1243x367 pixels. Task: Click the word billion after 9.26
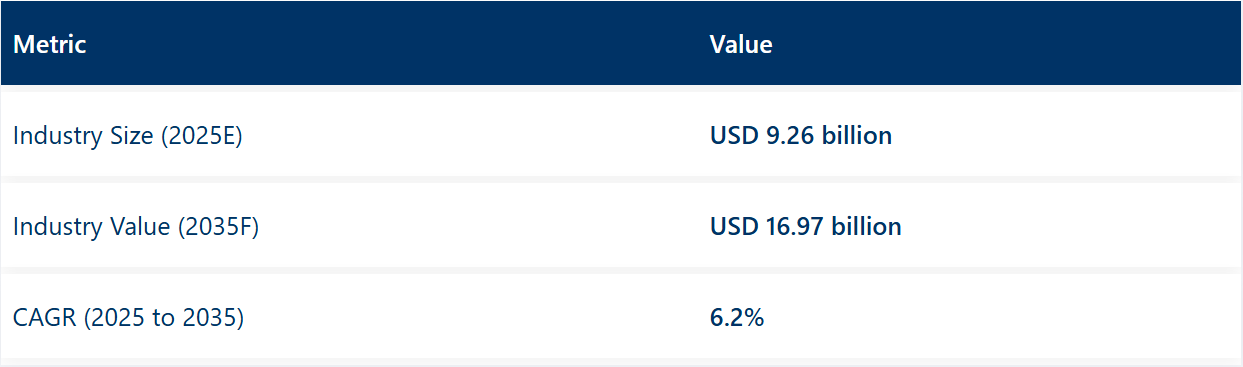coord(857,135)
